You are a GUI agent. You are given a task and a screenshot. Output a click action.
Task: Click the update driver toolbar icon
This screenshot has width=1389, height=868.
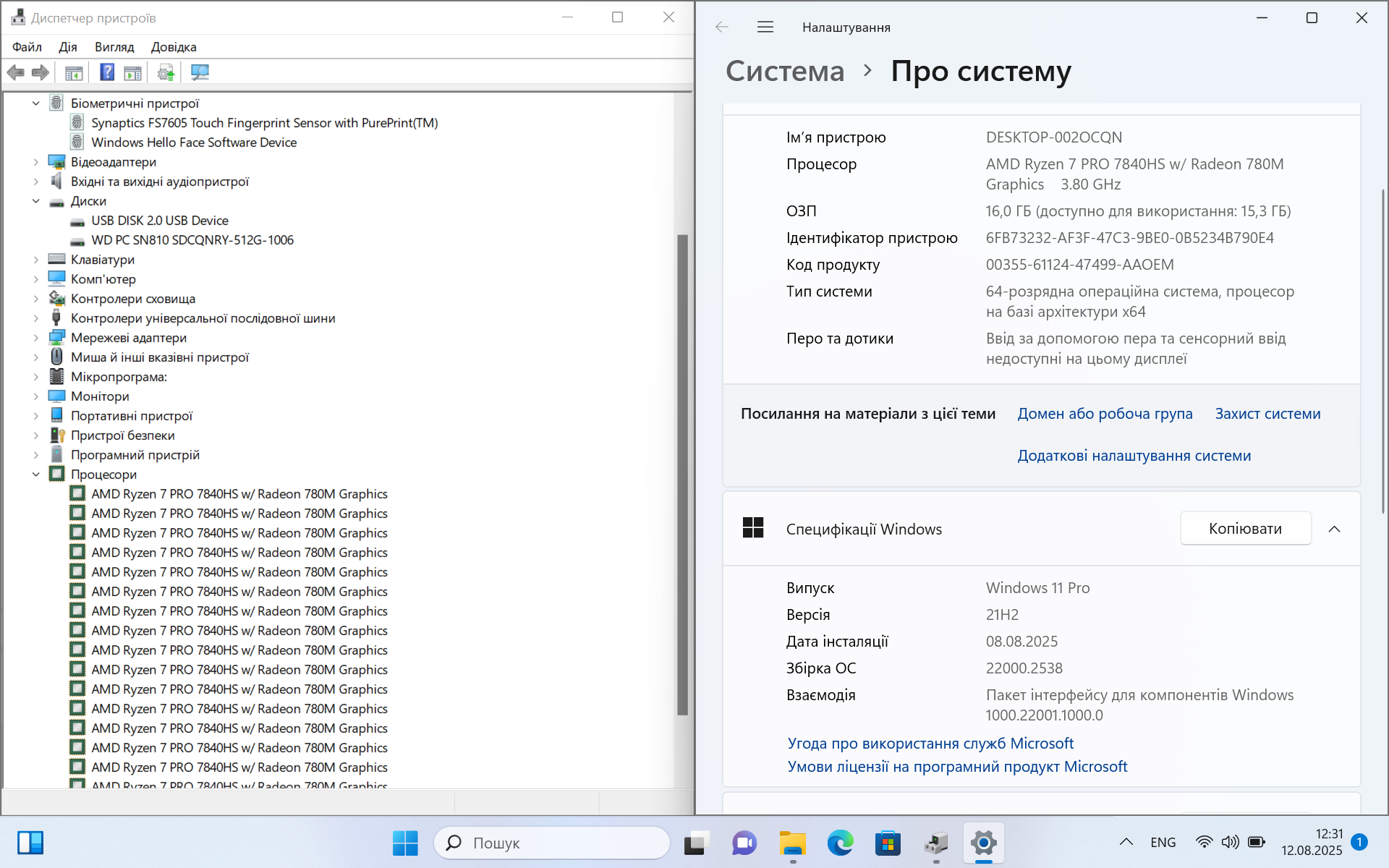[166, 72]
